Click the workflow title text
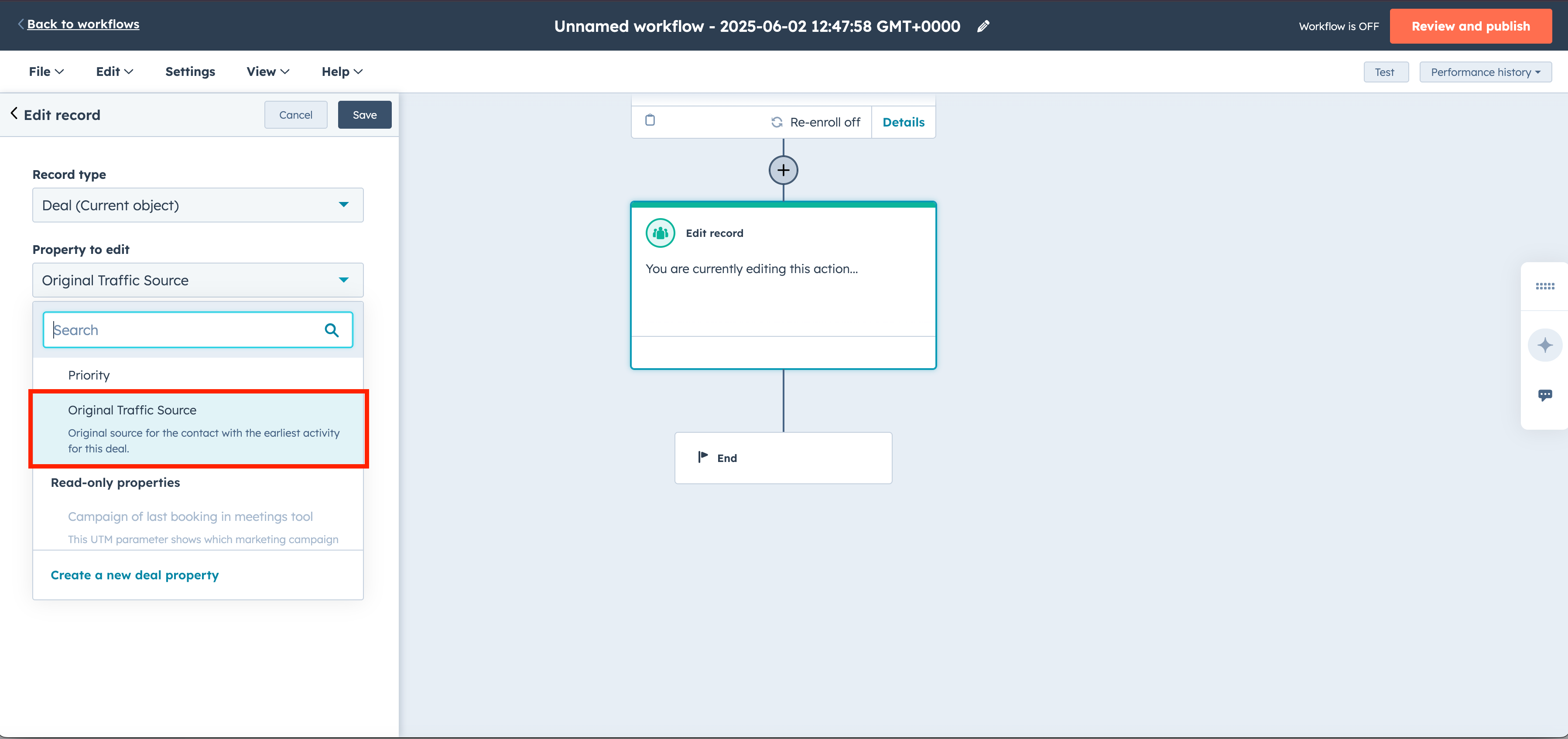 tap(757, 26)
